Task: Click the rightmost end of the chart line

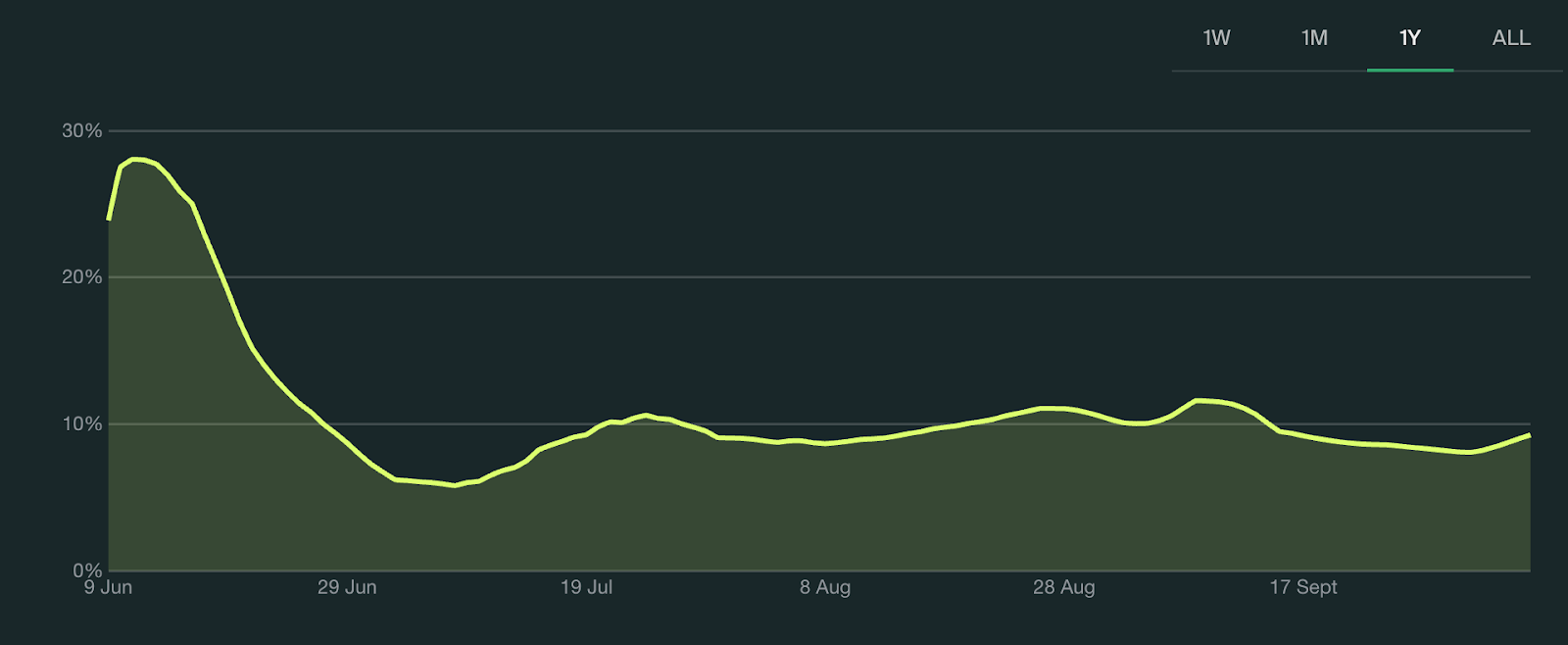Action: tap(1528, 435)
